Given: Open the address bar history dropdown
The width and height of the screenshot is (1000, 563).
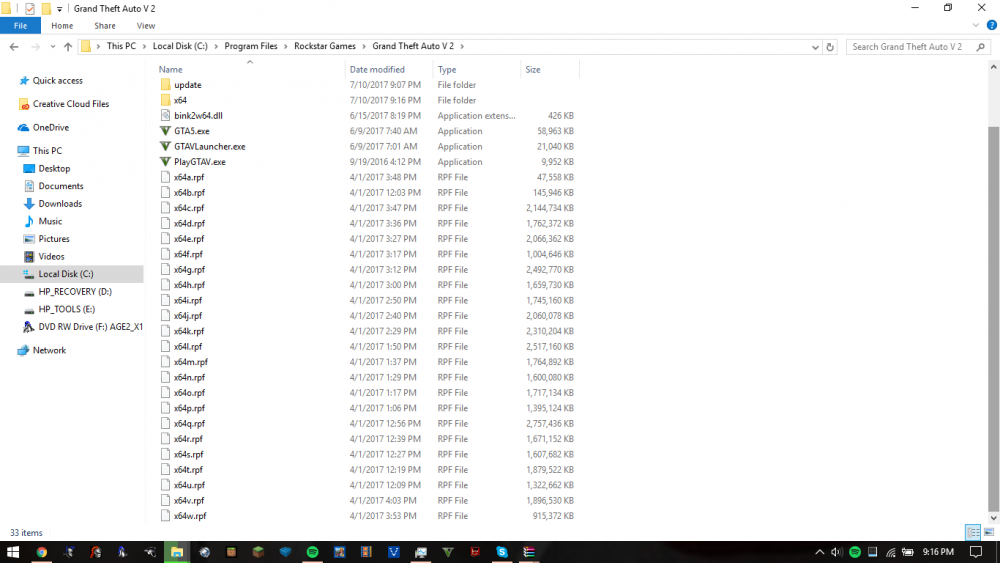Looking at the screenshot, I should 814,47.
